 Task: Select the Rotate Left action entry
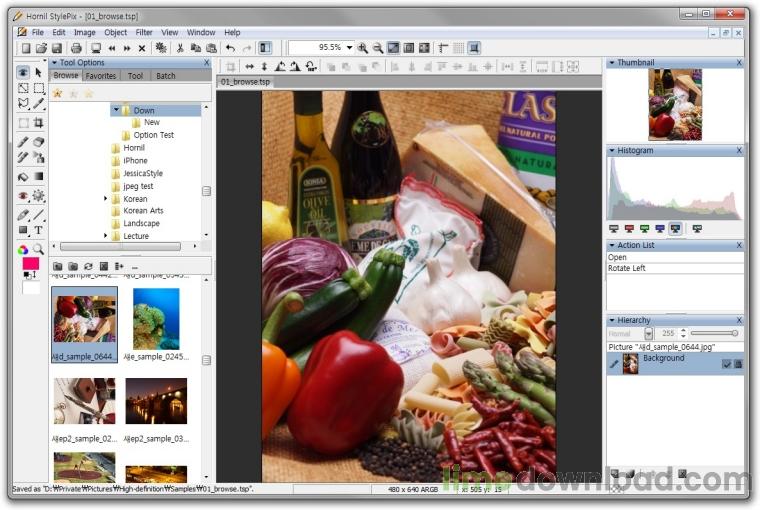click(x=626, y=268)
